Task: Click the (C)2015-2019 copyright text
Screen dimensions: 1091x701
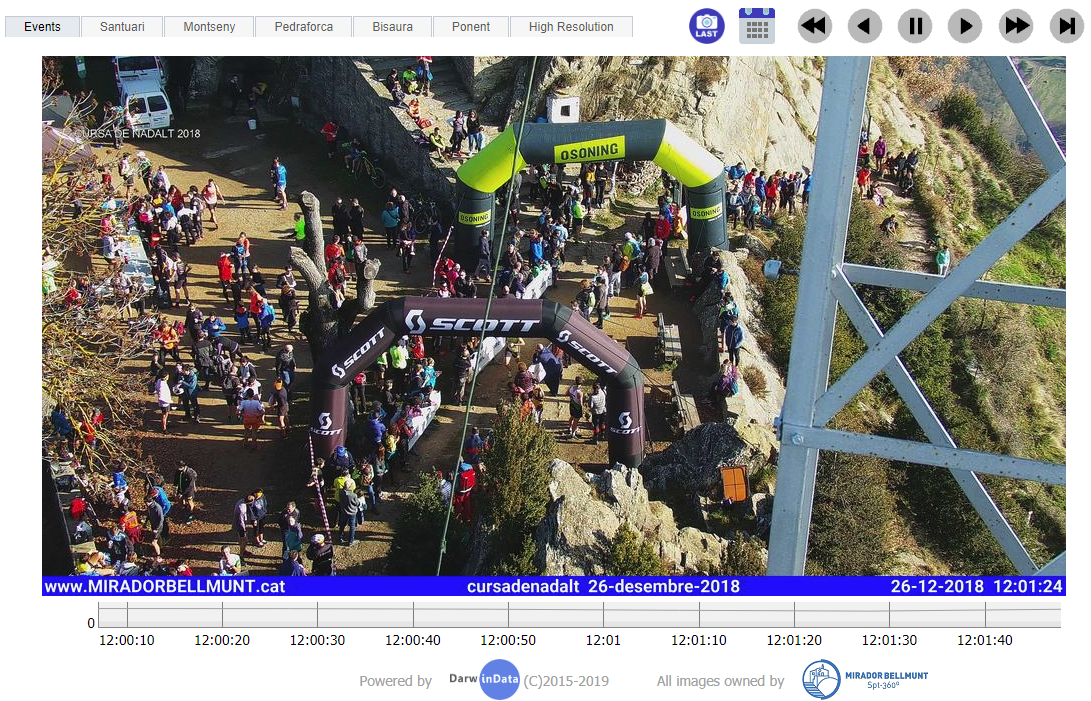Action: (566, 681)
